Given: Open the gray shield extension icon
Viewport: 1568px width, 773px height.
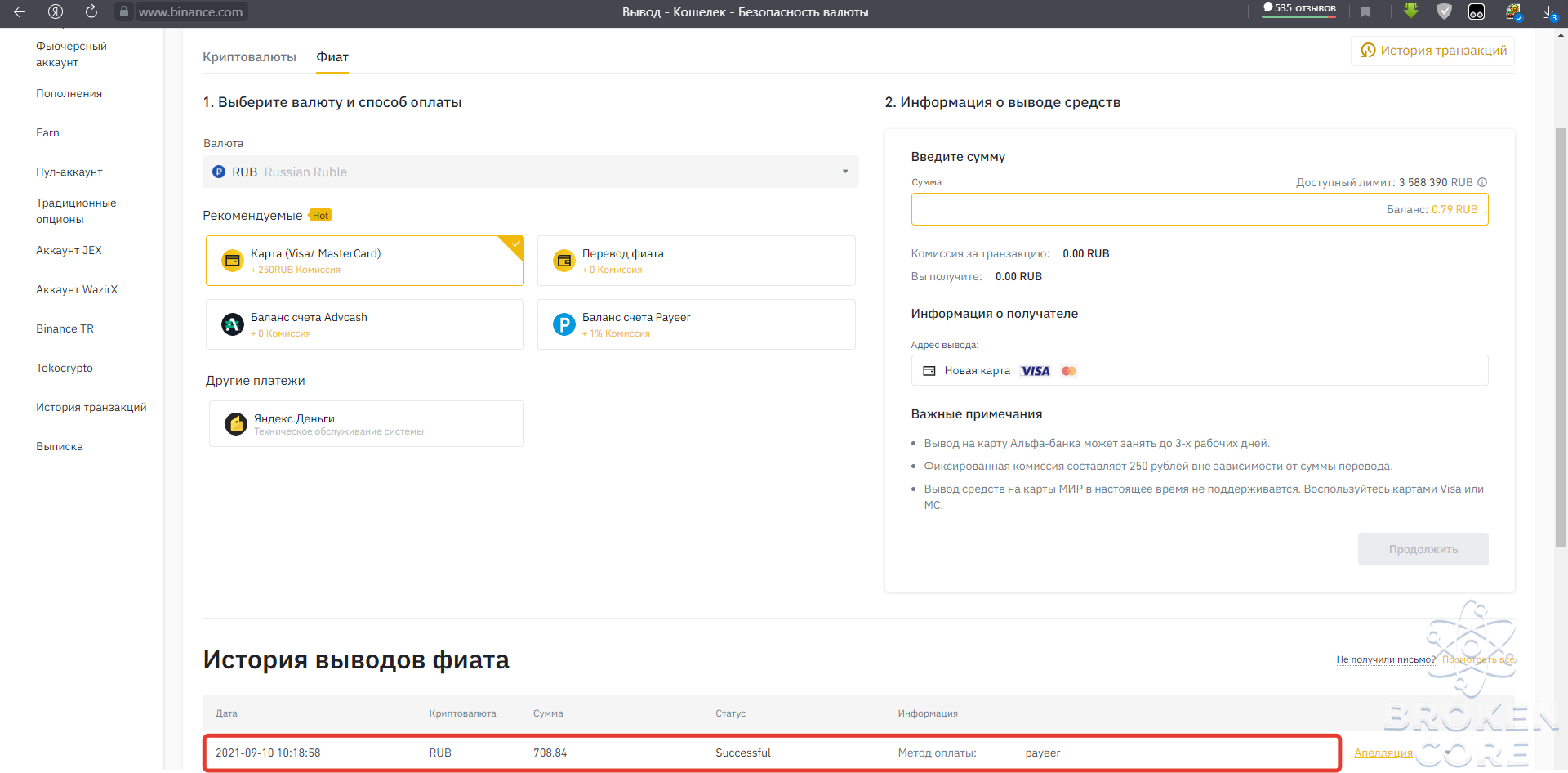Looking at the screenshot, I should [1444, 11].
